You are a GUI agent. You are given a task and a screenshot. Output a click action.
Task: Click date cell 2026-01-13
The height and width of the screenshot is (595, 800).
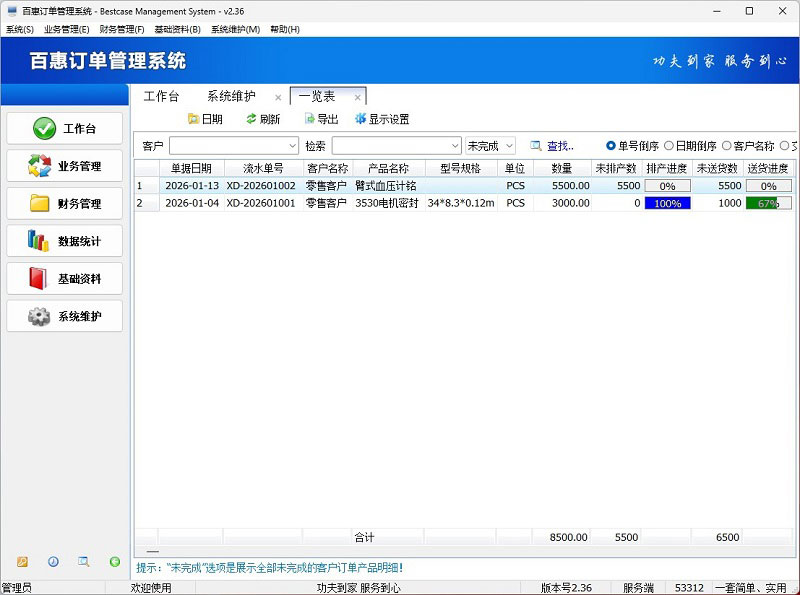coord(191,186)
